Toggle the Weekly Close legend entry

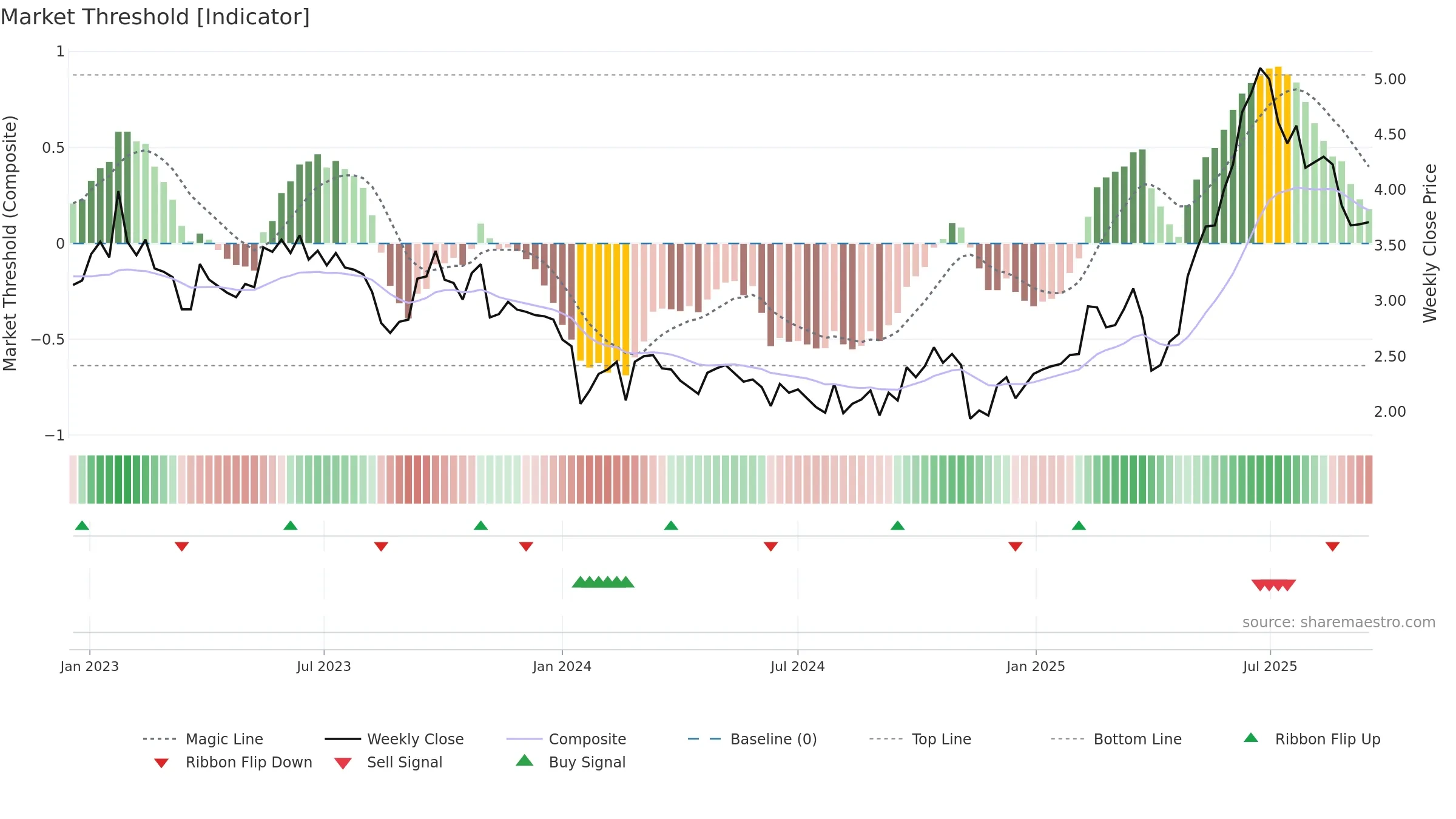394,739
